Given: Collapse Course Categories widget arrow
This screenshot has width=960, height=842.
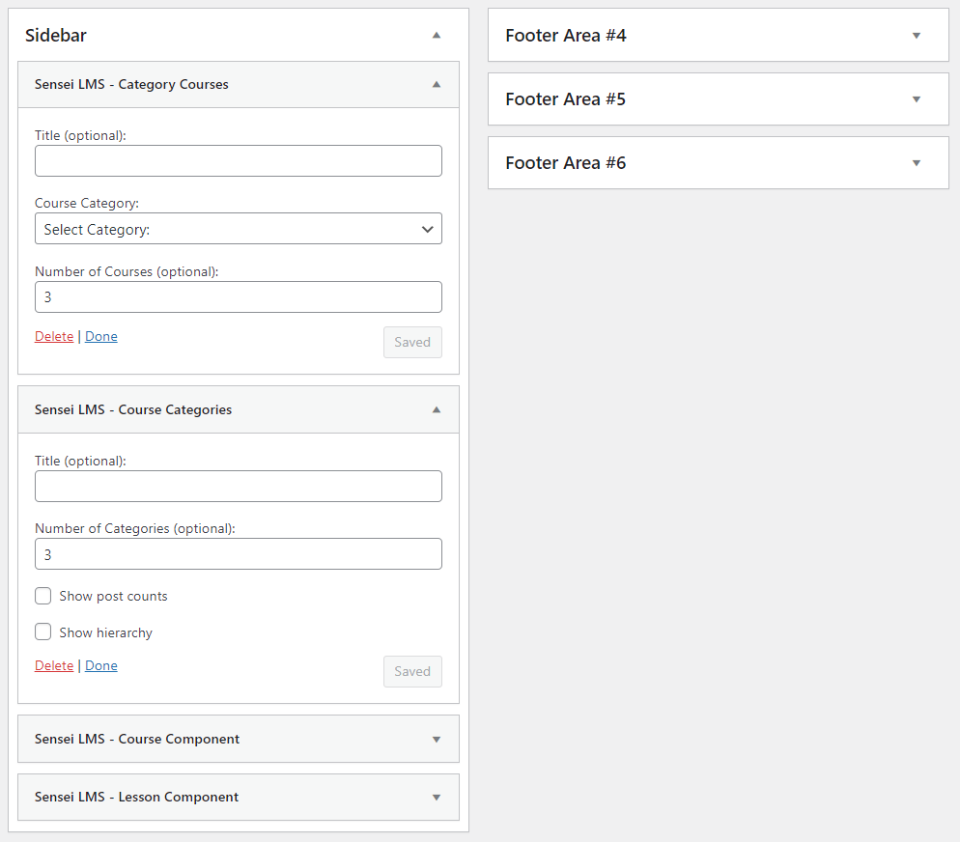Looking at the screenshot, I should pyautogui.click(x=436, y=410).
